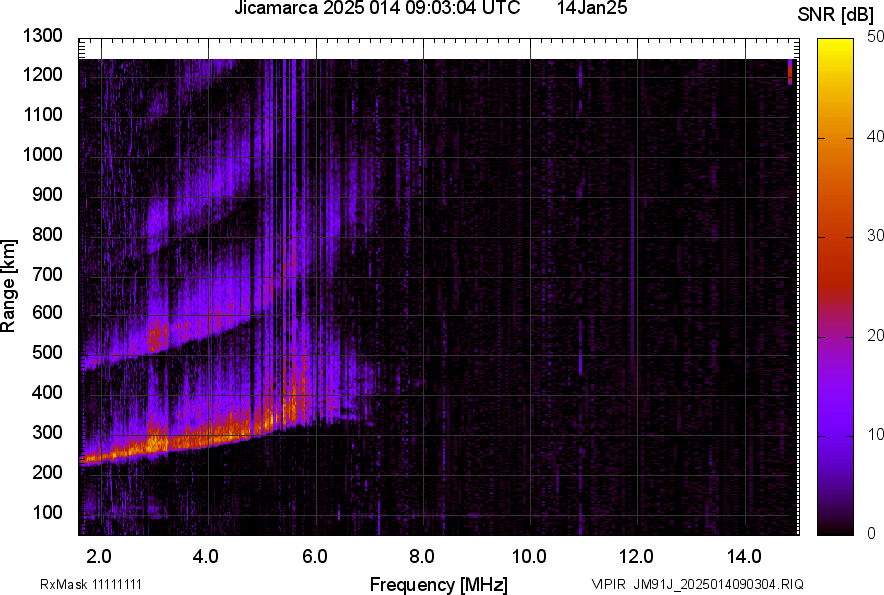Click the range tick label 800
This screenshot has height=595, width=884.
click(x=47, y=233)
